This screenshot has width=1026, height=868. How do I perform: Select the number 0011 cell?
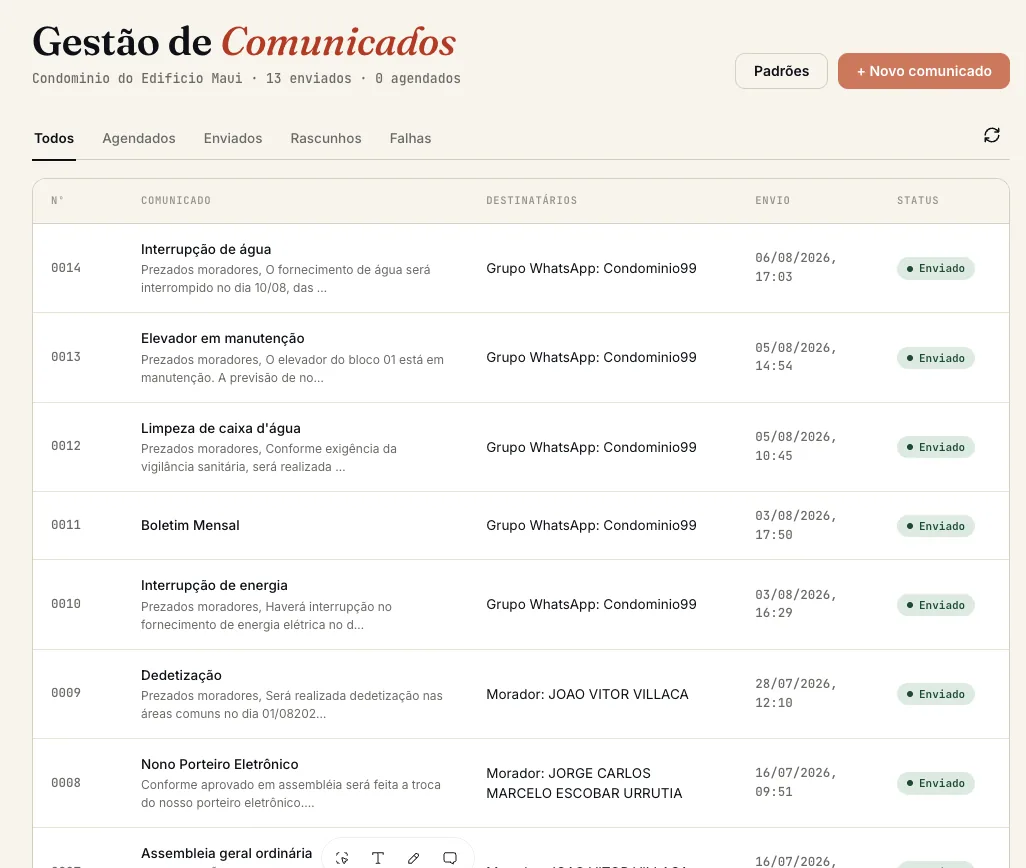pyautogui.click(x=66, y=525)
